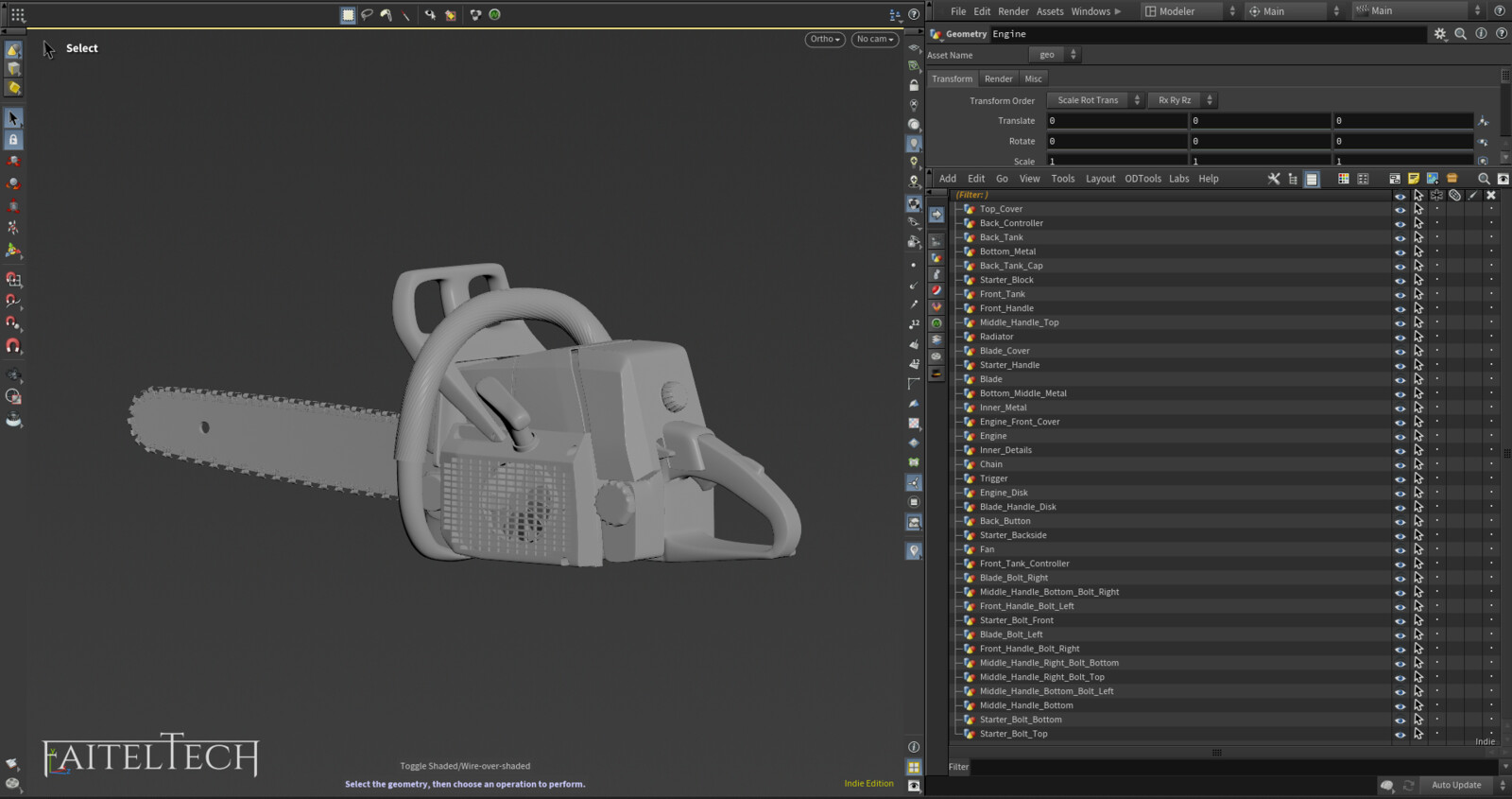Toggle the Fan row's display eye

[x=1400, y=549]
